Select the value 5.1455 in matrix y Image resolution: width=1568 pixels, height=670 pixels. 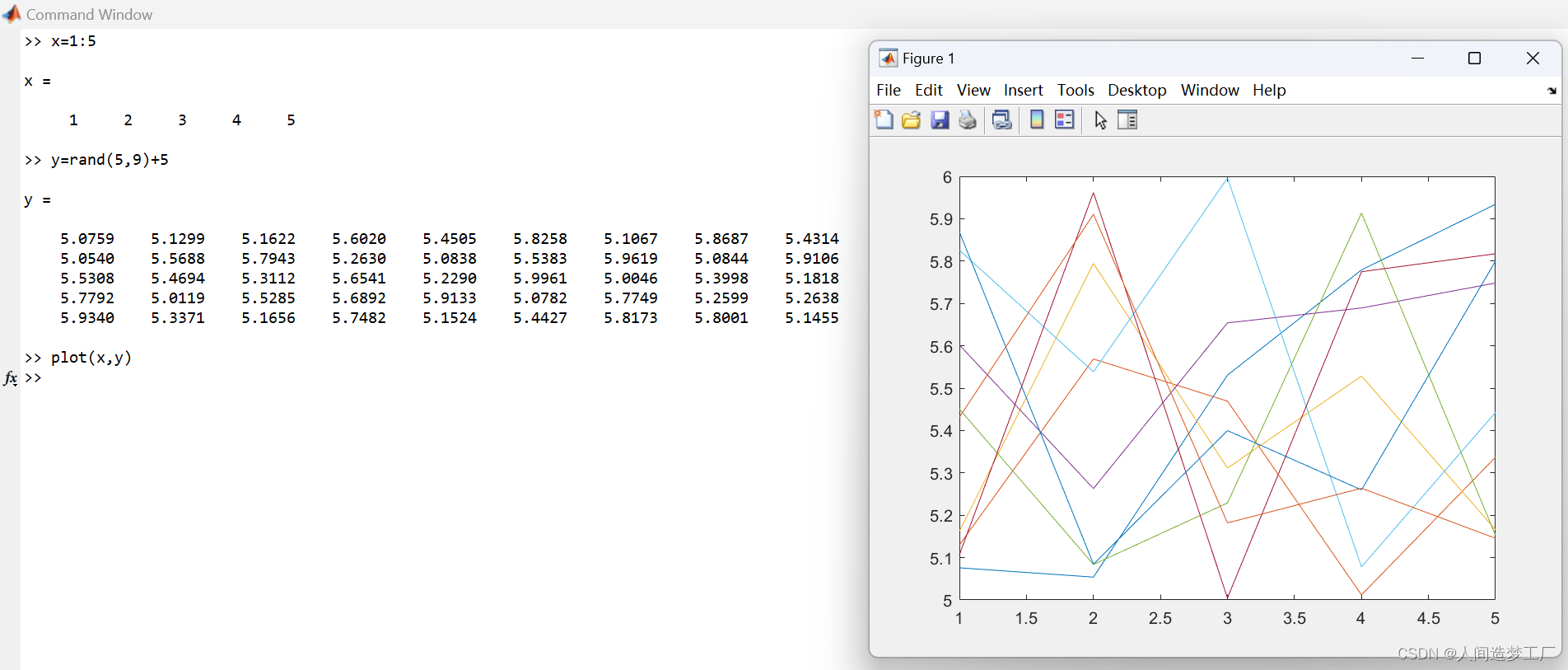[812, 318]
